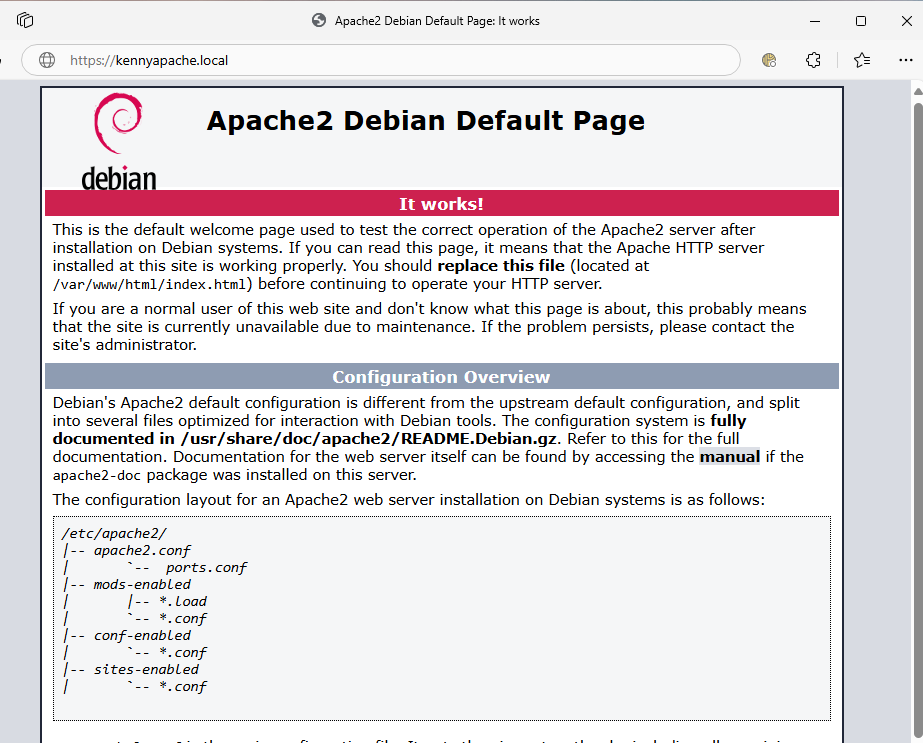Click the cookie icon in the toolbar
This screenshot has width=923, height=743.
click(769, 60)
